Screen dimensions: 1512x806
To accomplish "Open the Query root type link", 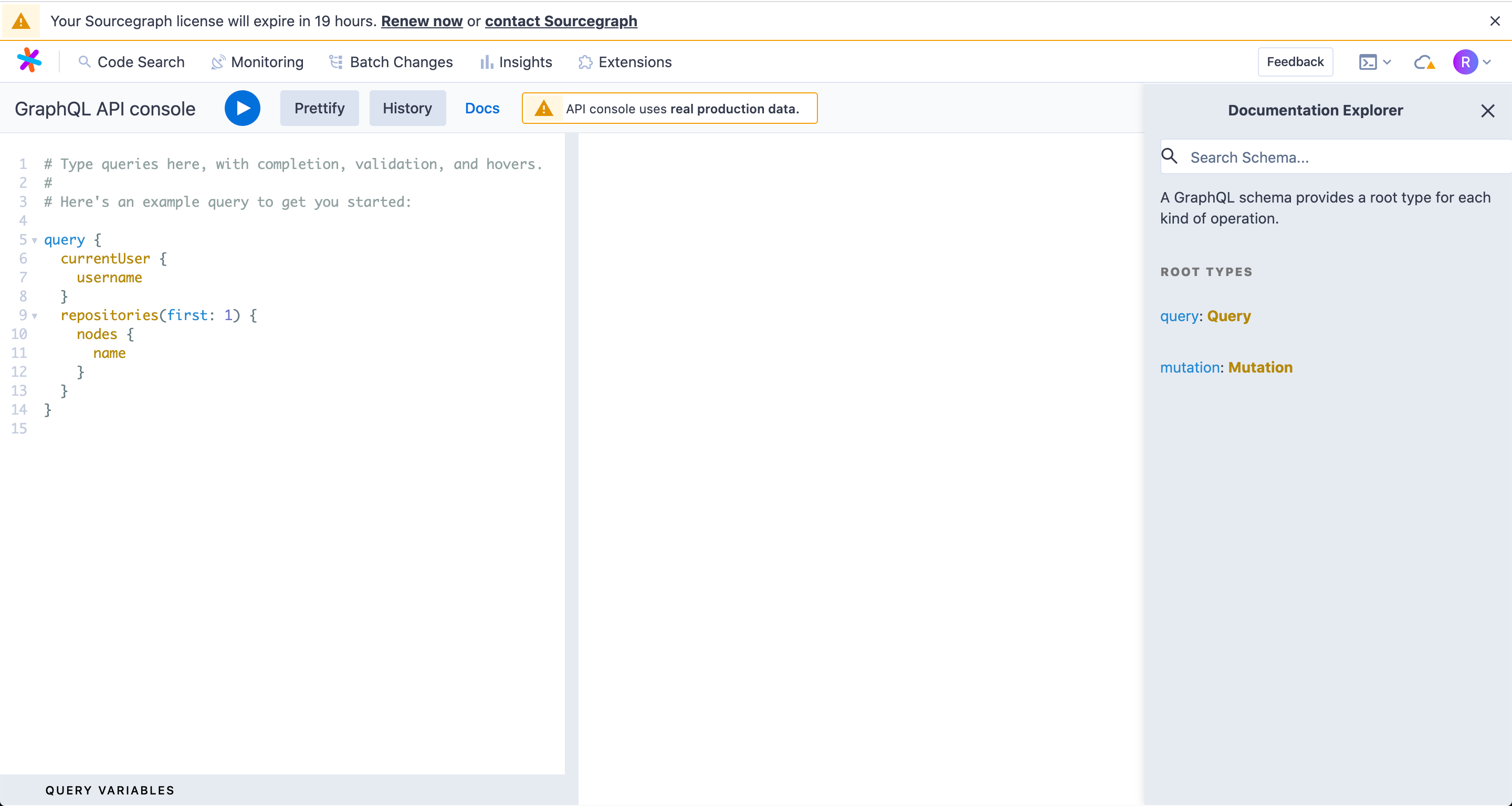I will 1228,316.
